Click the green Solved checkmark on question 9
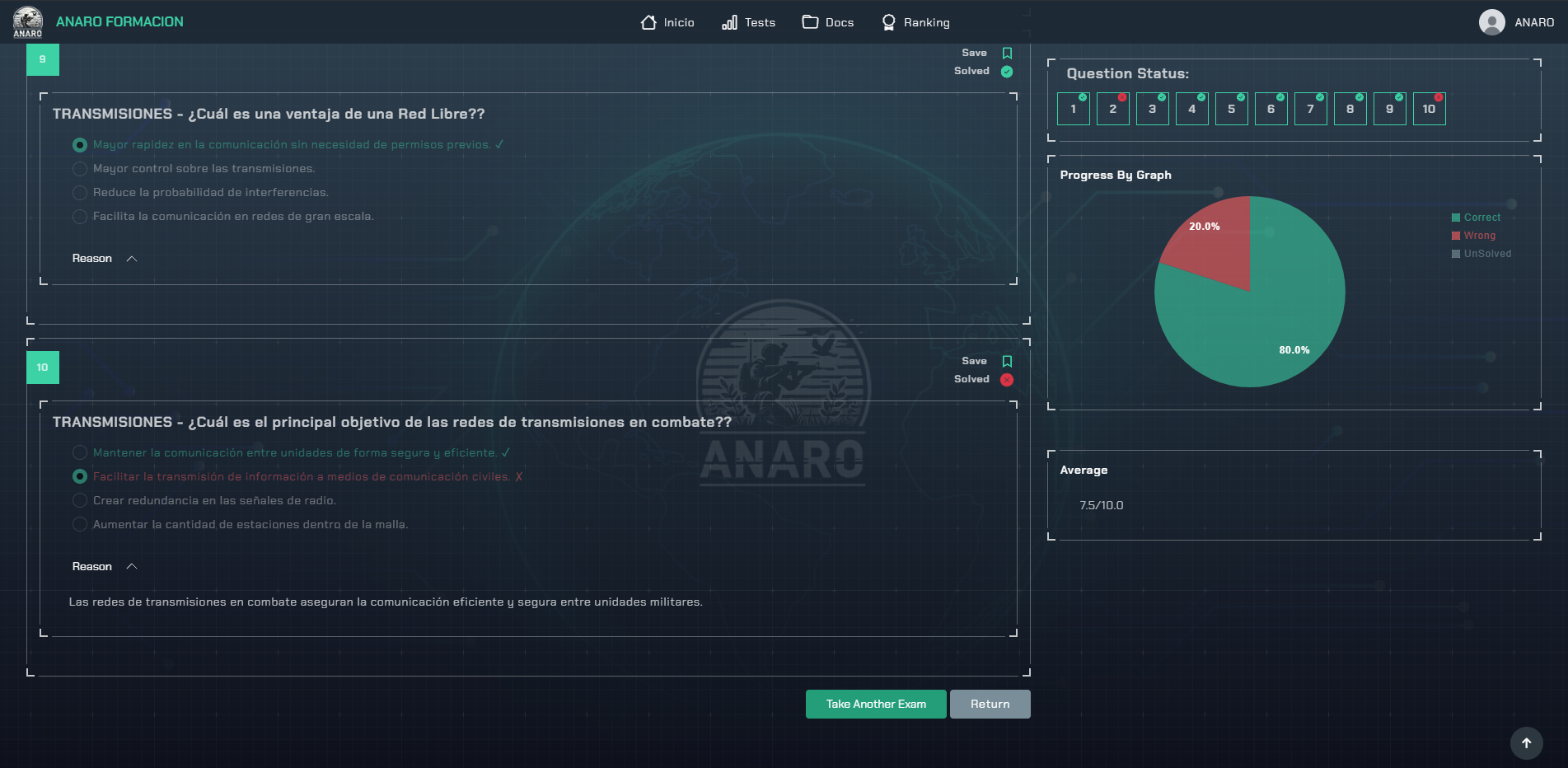This screenshot has height=768, width=1568. click(x=1007, y=72)
